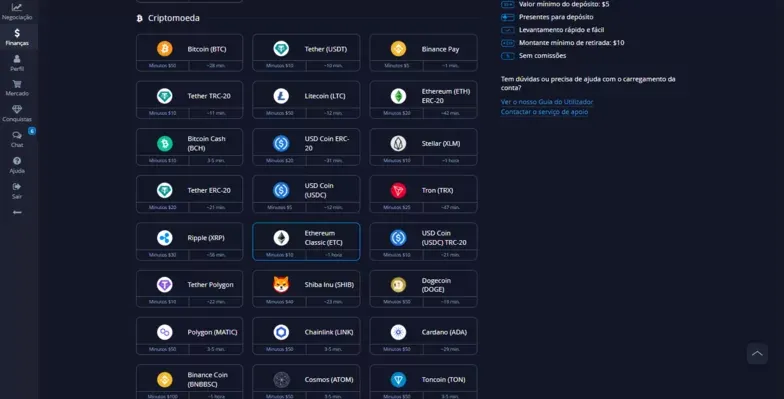This screenshot has width=784, height=399.
Task: Choose the USD Coin (USDC) icon
Action: [x=281, y=190]
